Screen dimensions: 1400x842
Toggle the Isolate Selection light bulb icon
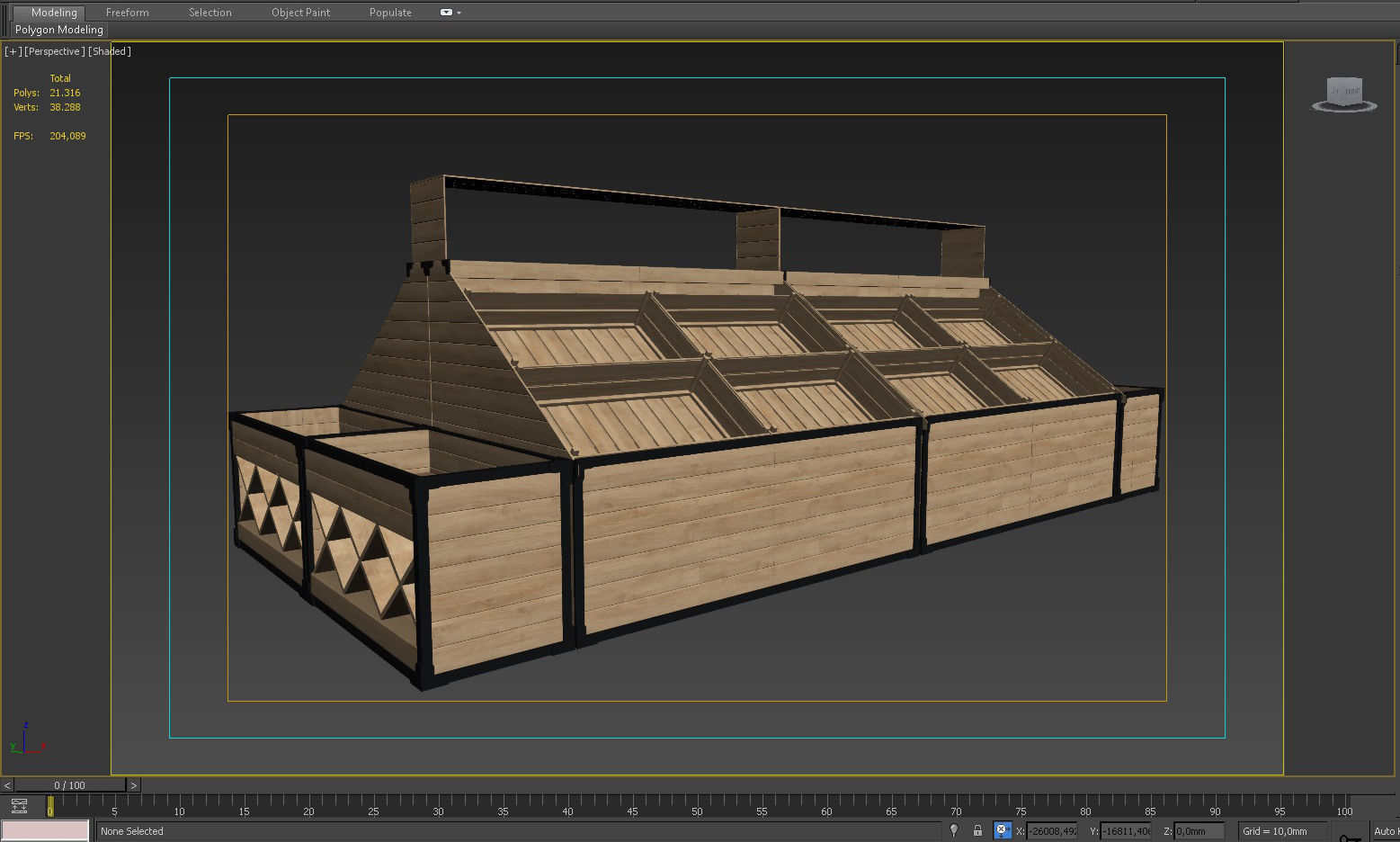click(954, 830)
